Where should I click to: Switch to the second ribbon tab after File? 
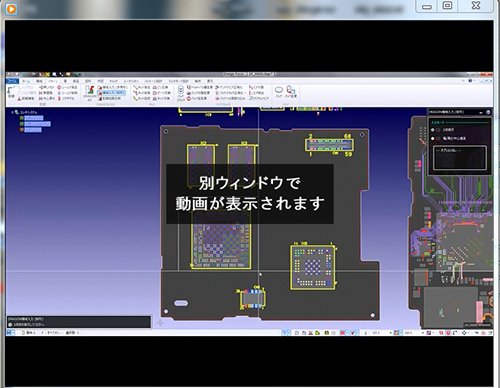tap(39, 81)
